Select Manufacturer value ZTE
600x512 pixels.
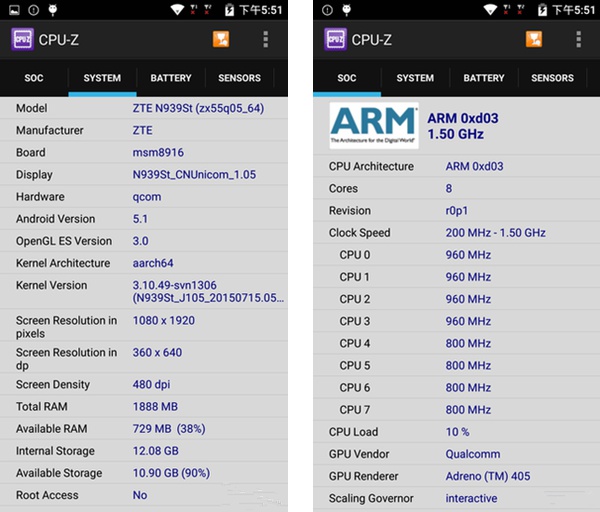pos(142,130)
